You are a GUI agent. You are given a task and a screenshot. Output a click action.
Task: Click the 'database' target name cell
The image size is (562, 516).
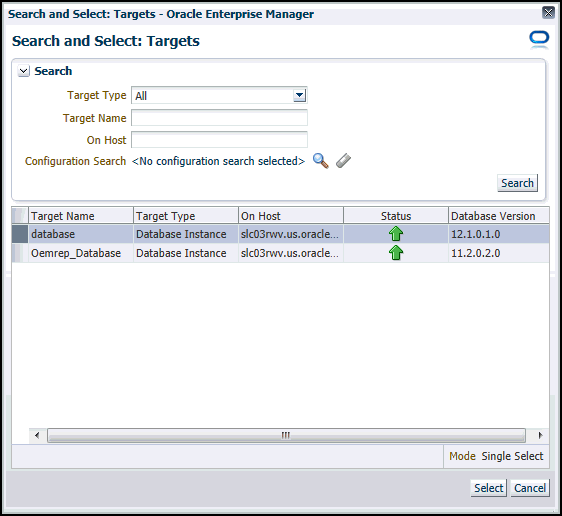(x=81, y=234)
